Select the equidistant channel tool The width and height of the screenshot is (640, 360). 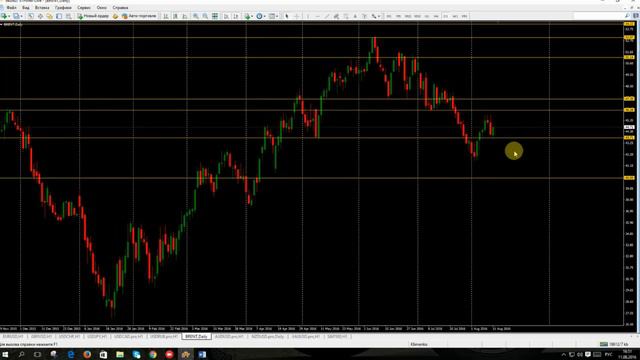[x=336, y=16]
